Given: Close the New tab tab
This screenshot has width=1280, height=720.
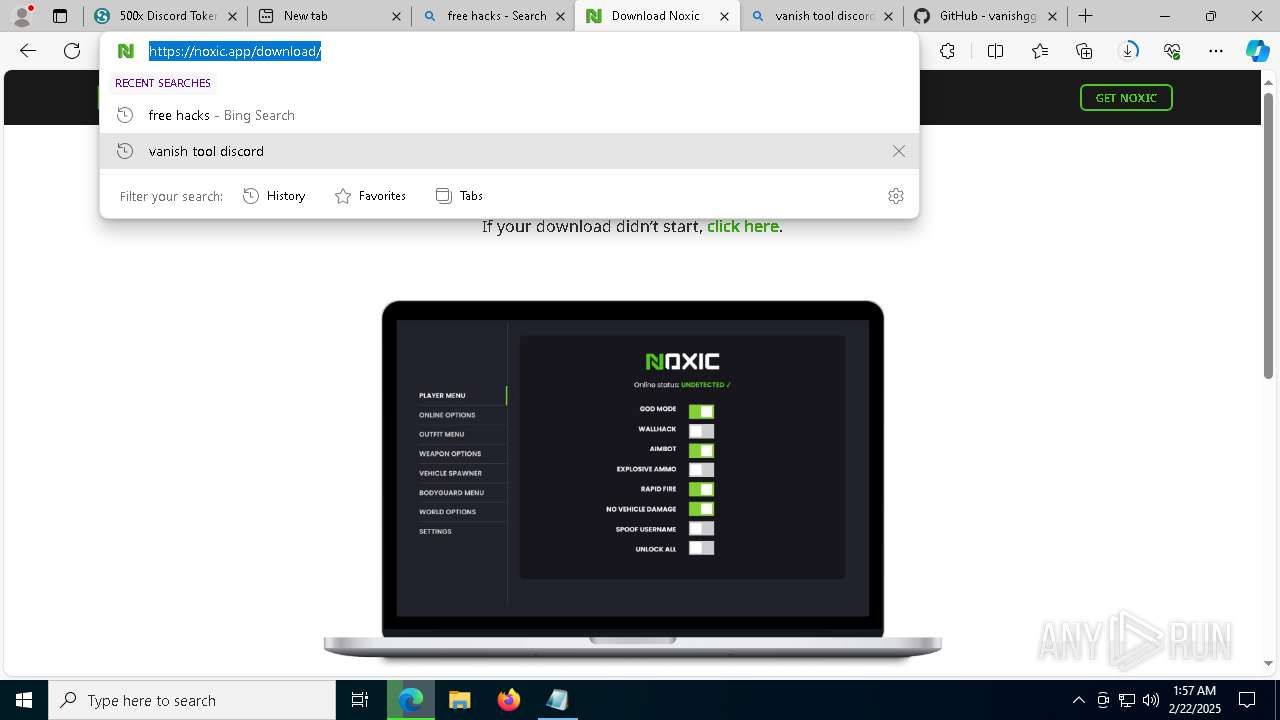Looking at the screenshot, I should click(396, 16).
